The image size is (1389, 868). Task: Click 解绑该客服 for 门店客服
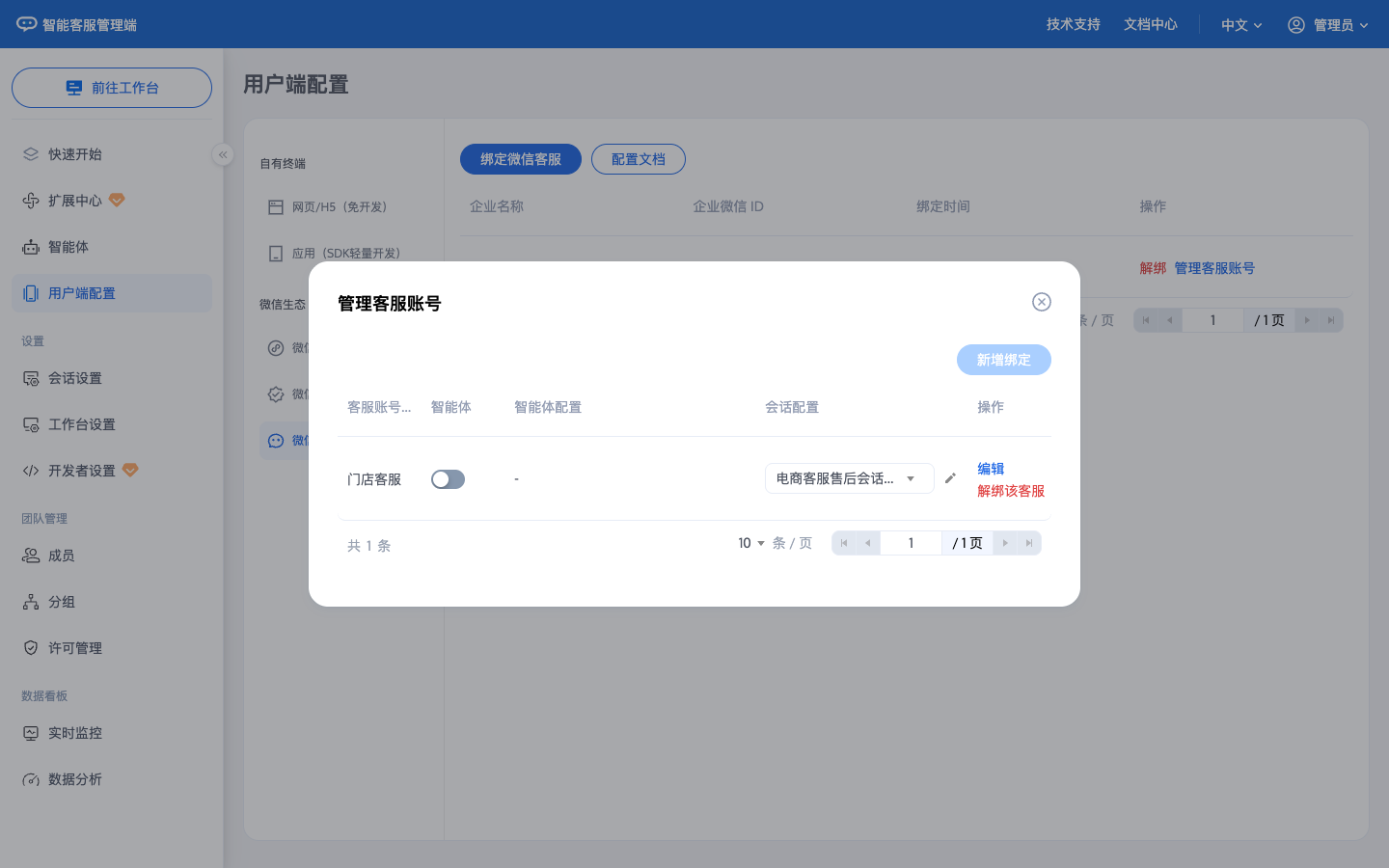click(x=1011, y=491)
